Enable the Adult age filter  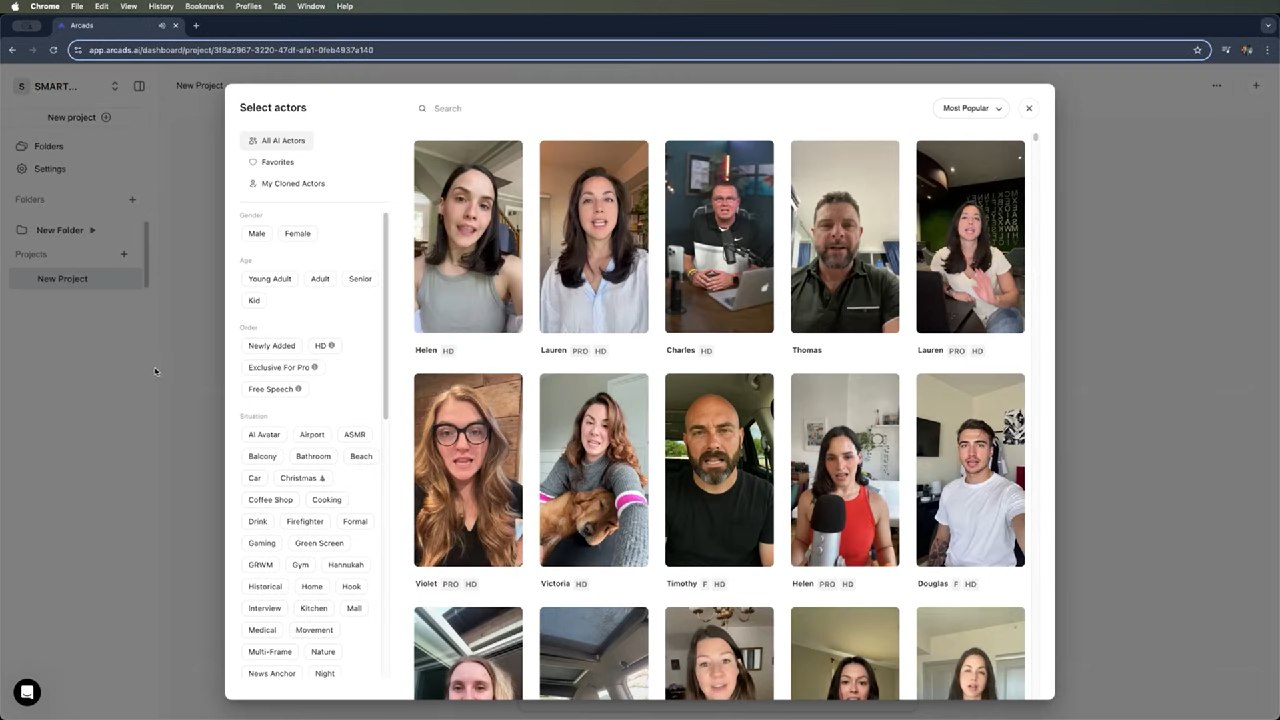[x=320, y=279]
